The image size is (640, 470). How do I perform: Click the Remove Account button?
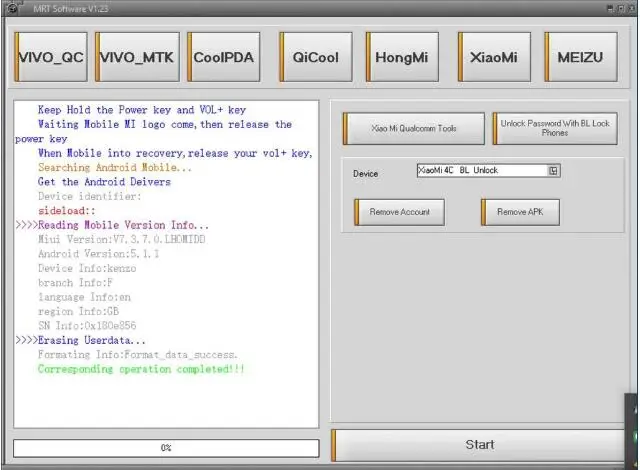tap(399, 212)
